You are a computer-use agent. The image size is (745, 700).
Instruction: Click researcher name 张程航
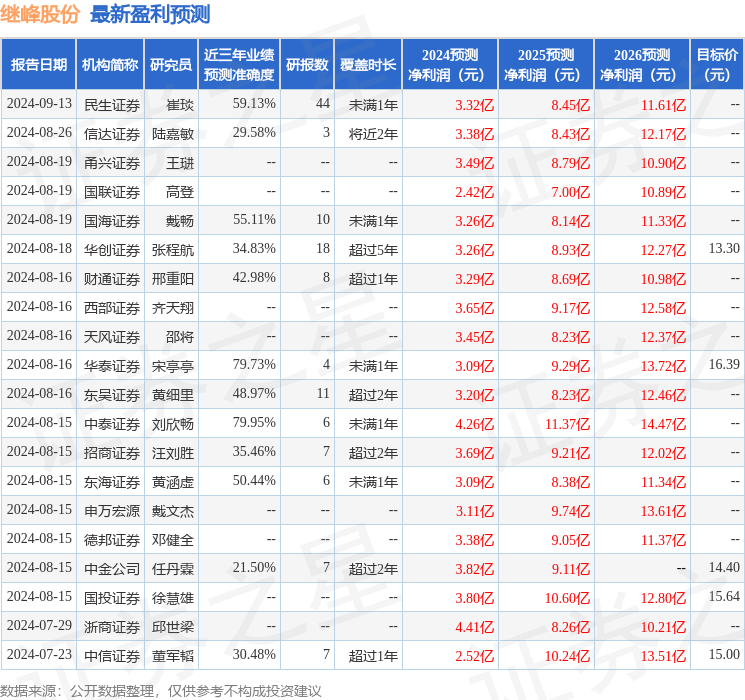pyautogui.click(x=173, y=249)
